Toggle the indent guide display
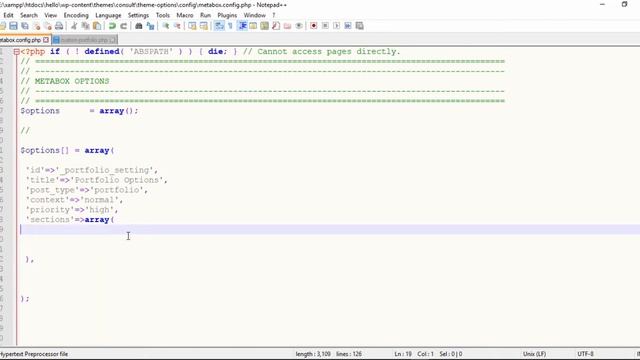 point(242,26)
